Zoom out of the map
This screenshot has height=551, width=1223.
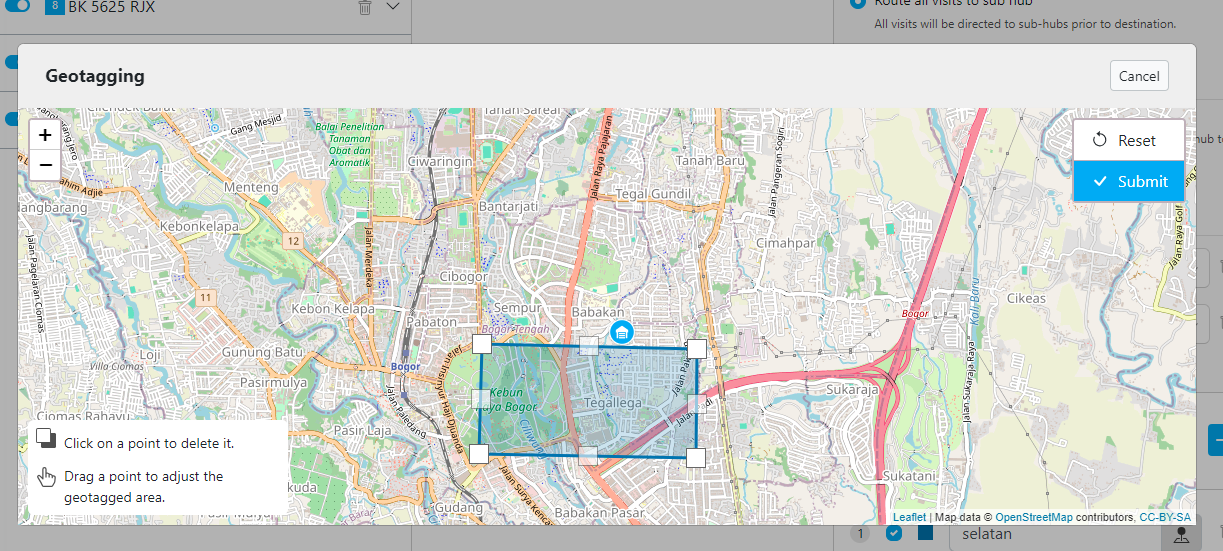[x=45, y=164]
